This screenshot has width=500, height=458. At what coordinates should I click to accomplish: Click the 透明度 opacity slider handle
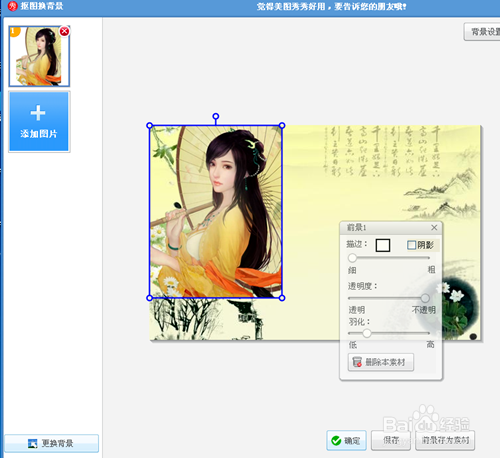click(425, 298)
